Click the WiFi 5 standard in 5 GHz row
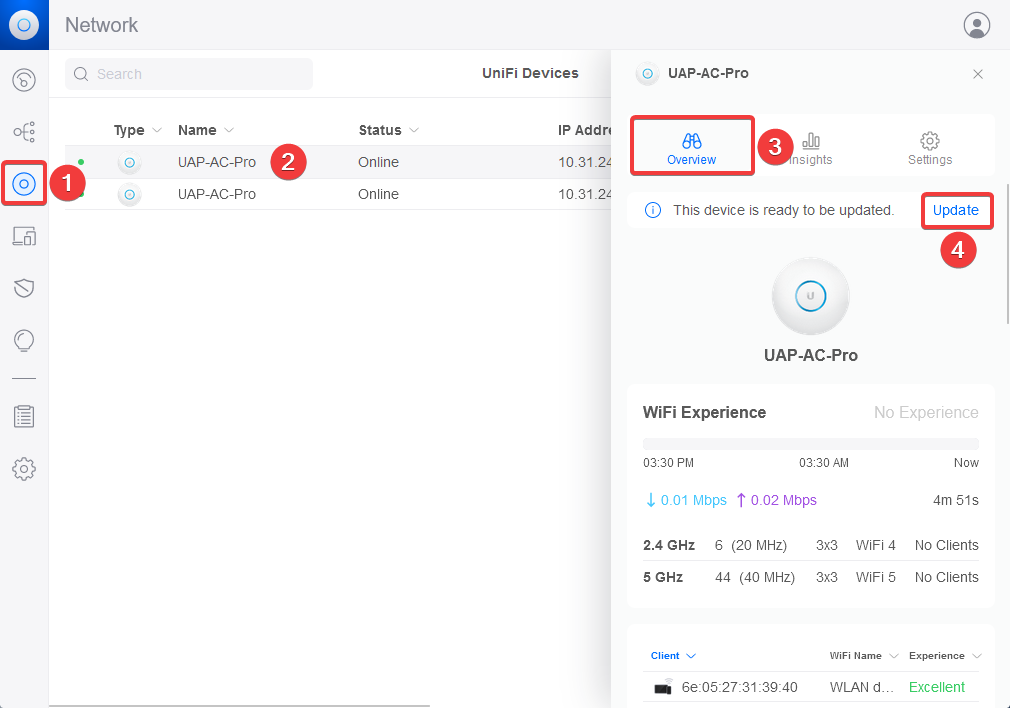Screen dimensions: 1010x708 [x=875, y=577]
